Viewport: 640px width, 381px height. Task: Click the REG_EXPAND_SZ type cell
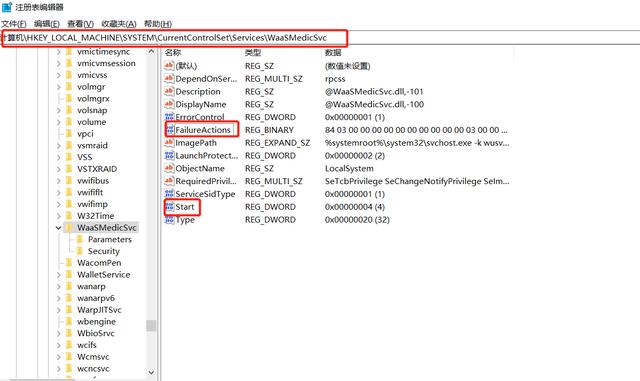pyautogui.click(x=278, y=143)
